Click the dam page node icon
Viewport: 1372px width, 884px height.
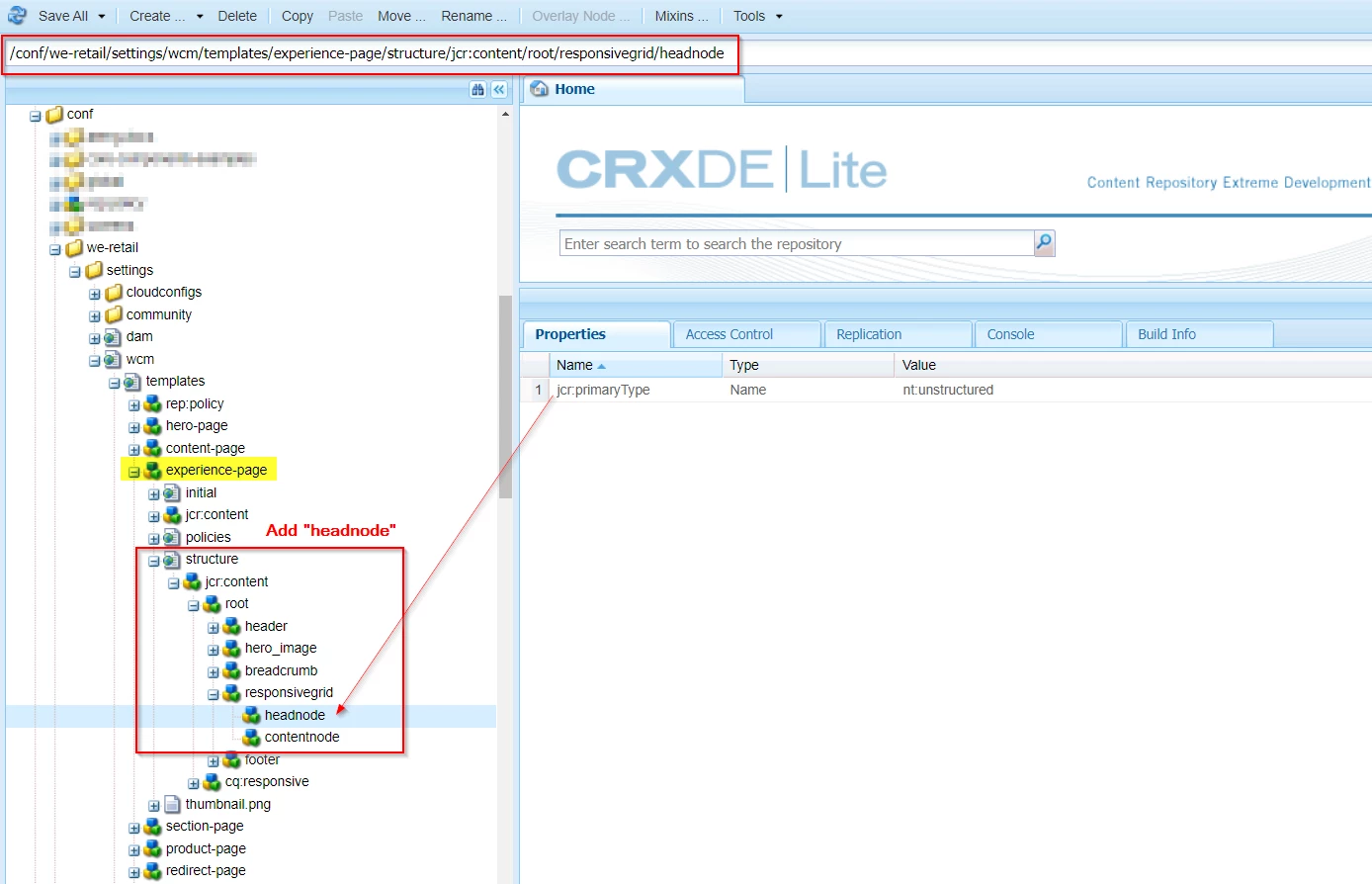pos(113,337)
